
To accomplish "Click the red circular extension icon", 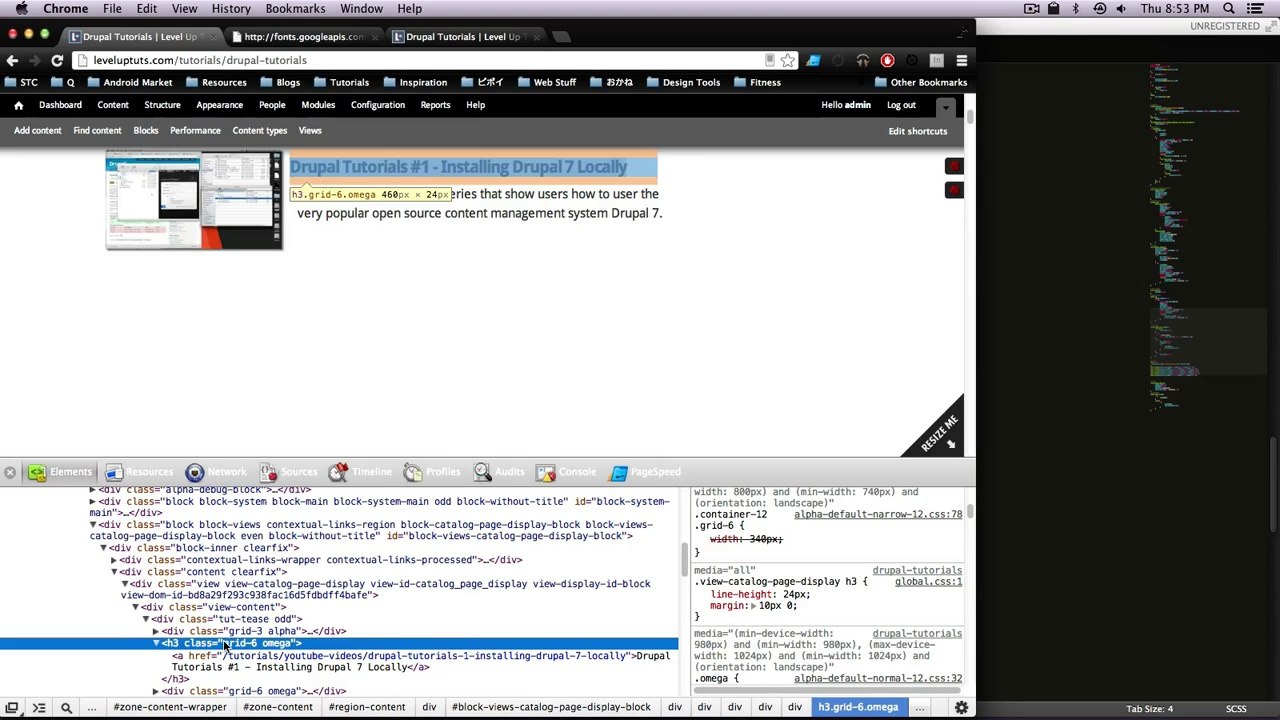I will coord(887,60).
